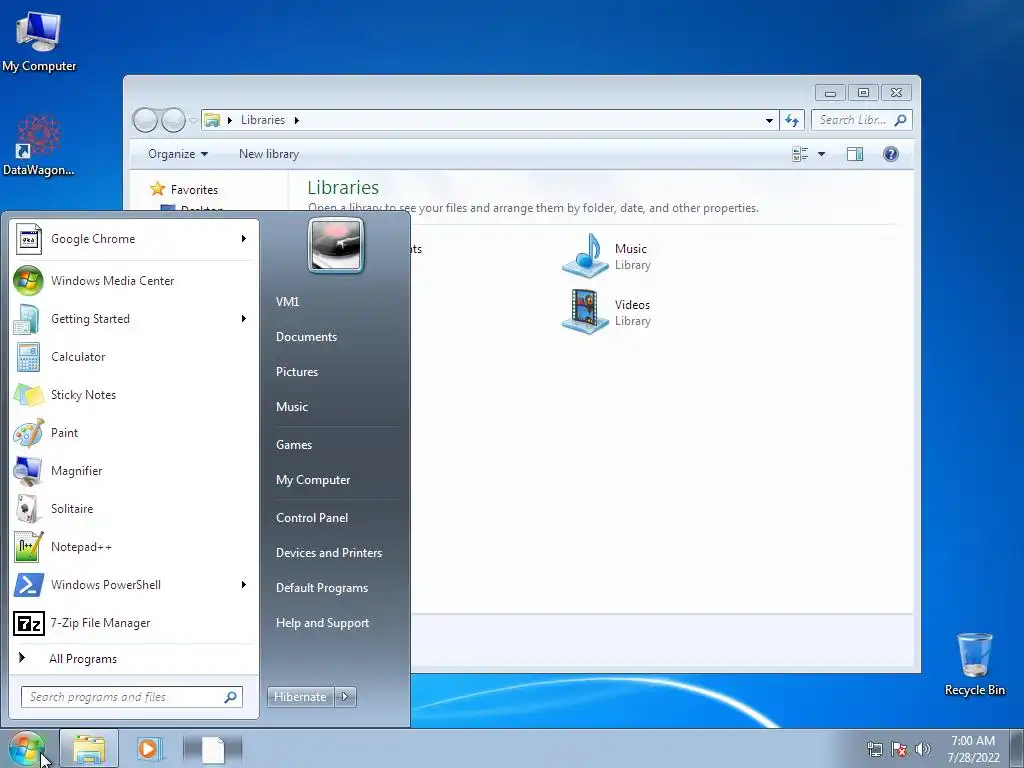This screenshot has width=1024, height=768.
Task: Open Windows Explorer taskbar icon
Action: (89, 748)
